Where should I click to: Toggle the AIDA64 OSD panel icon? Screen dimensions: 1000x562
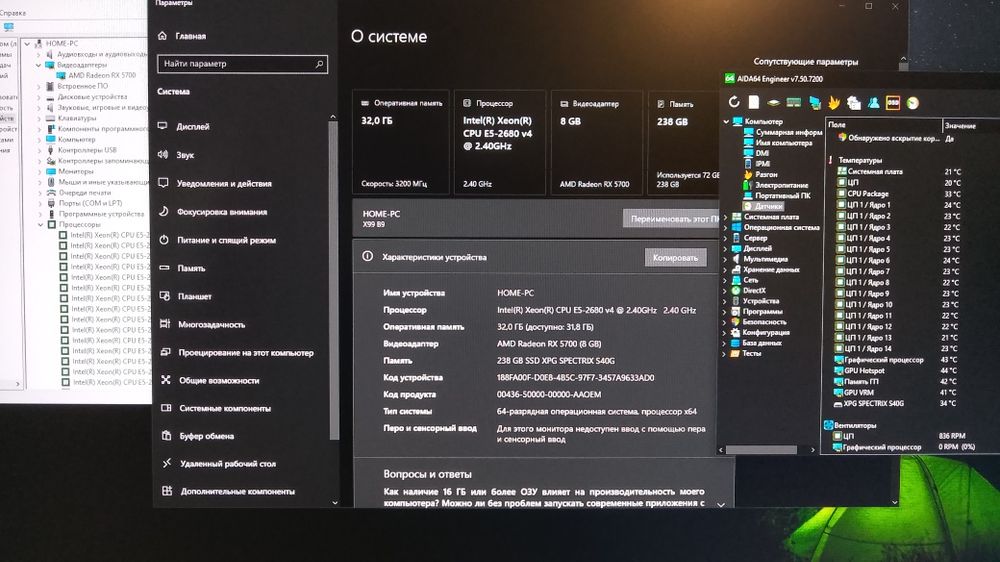click(893, 103)
